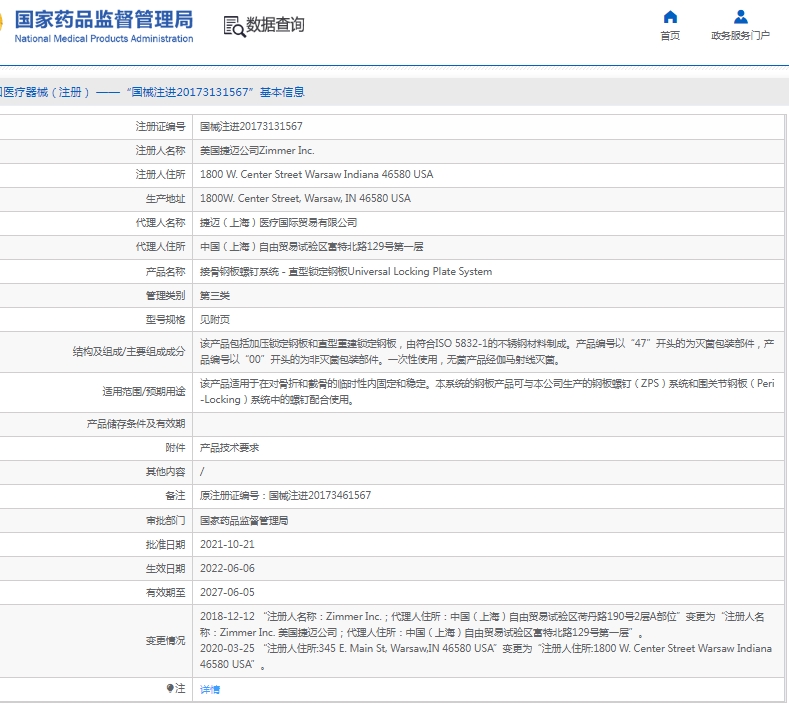Click remark 原注册证编号：国械注进20173461567

(x=285, y=495)
